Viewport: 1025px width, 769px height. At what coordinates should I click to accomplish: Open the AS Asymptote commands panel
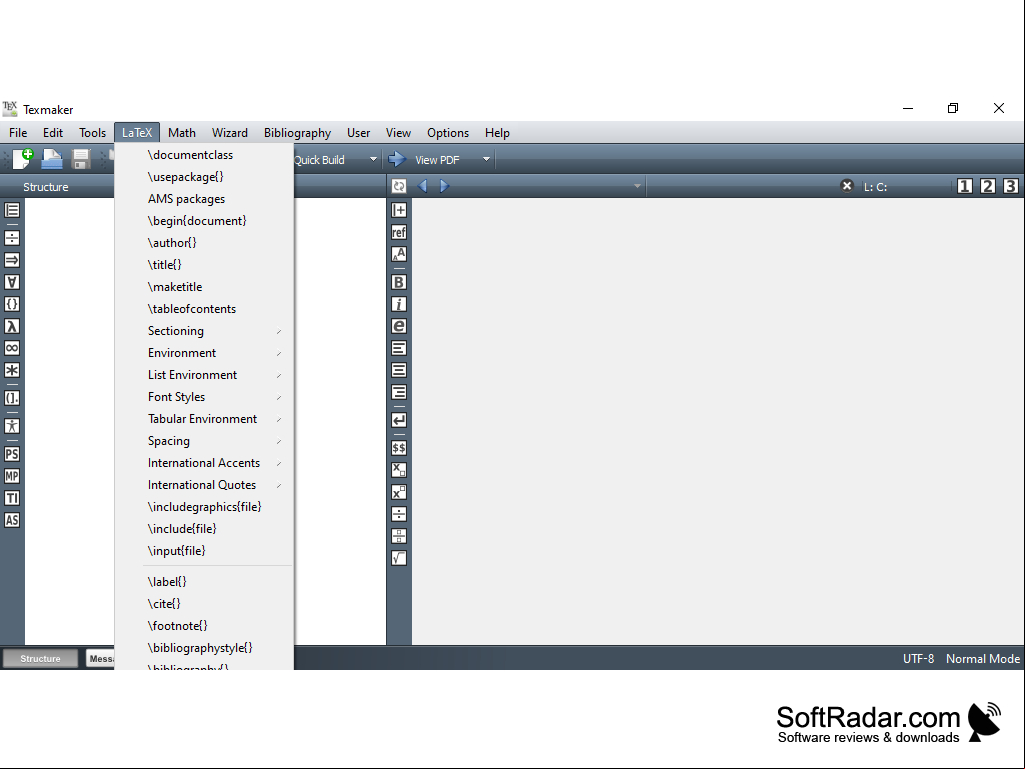(12, 520)
